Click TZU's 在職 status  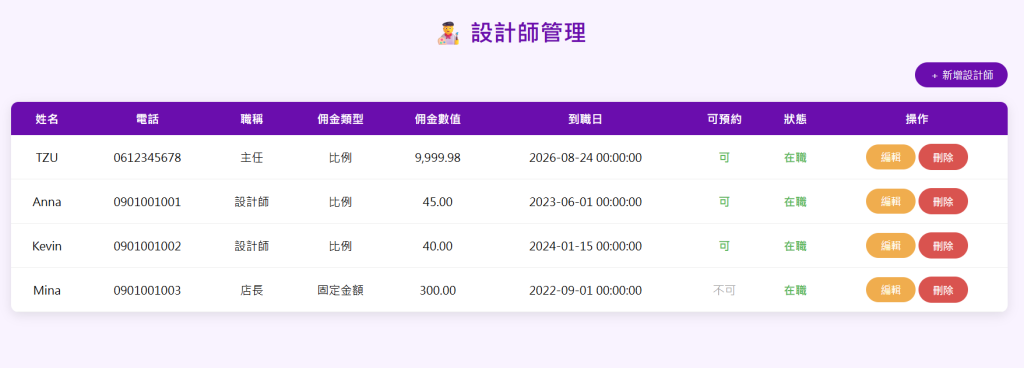click(795, 158)
